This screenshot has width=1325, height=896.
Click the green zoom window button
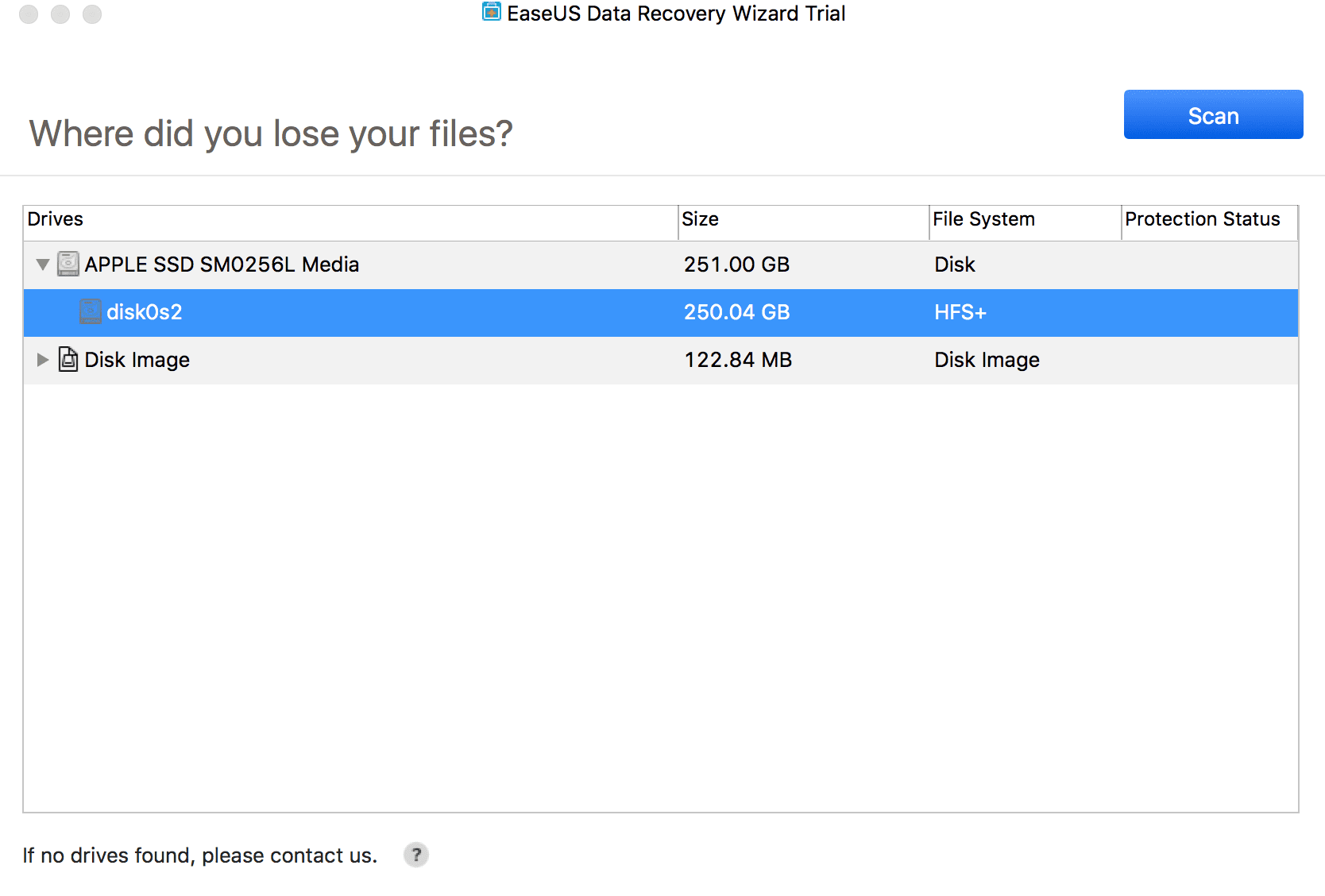(92, 14)
